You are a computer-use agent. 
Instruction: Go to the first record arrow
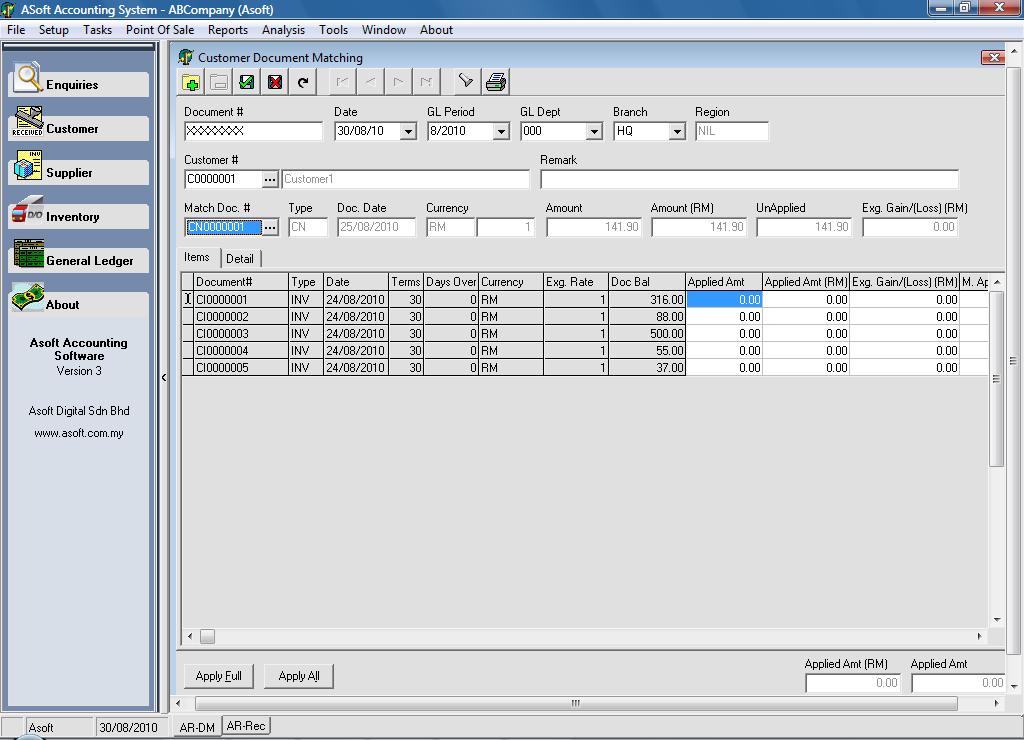coord(342,82)
